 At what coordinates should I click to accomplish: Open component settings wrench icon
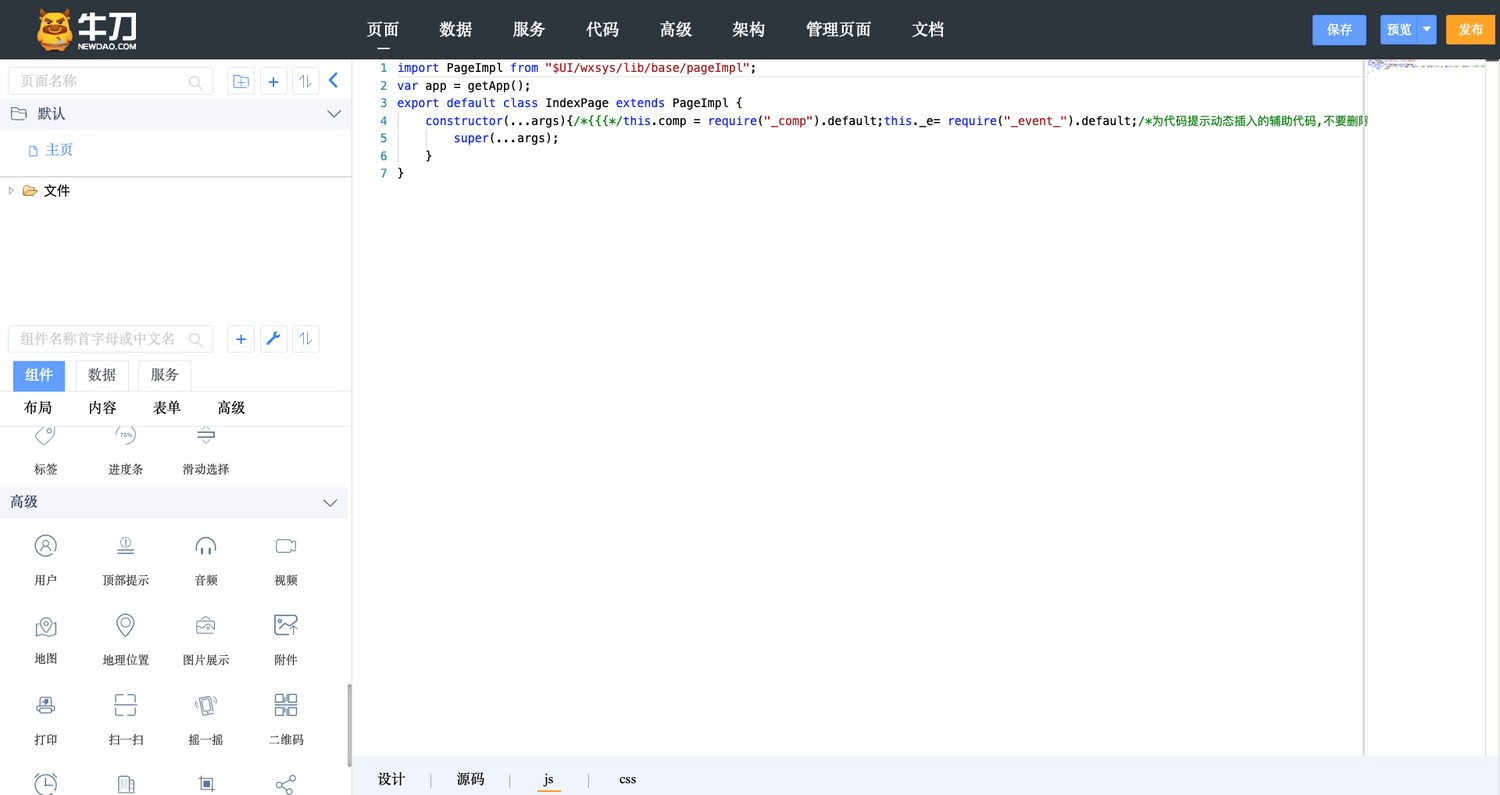pyautogui.click(x=273, y=339)
